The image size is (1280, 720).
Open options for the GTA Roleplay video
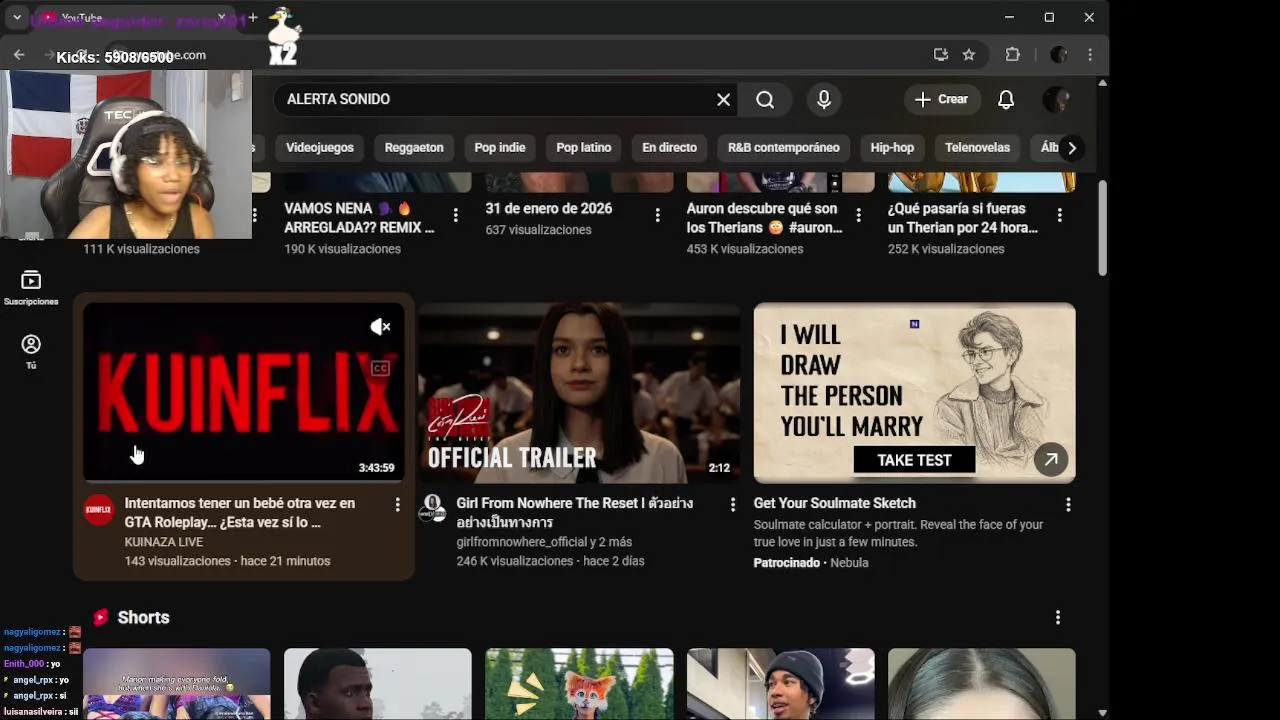(397, 505)
